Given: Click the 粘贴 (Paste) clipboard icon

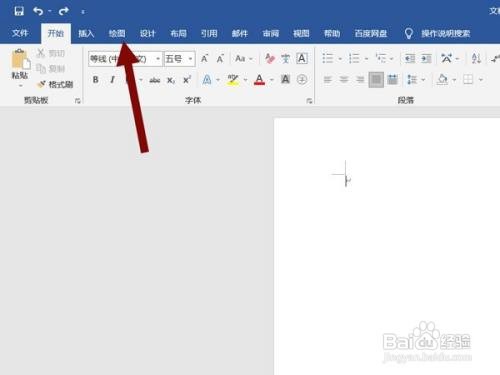Looking at the screenshot, I should pos(20,59).
